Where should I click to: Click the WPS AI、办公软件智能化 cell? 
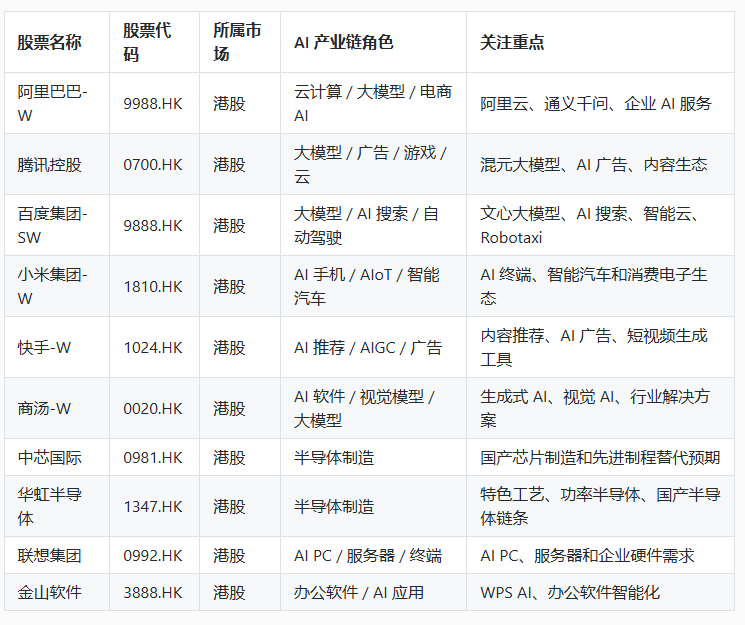(x=601, y=592)
